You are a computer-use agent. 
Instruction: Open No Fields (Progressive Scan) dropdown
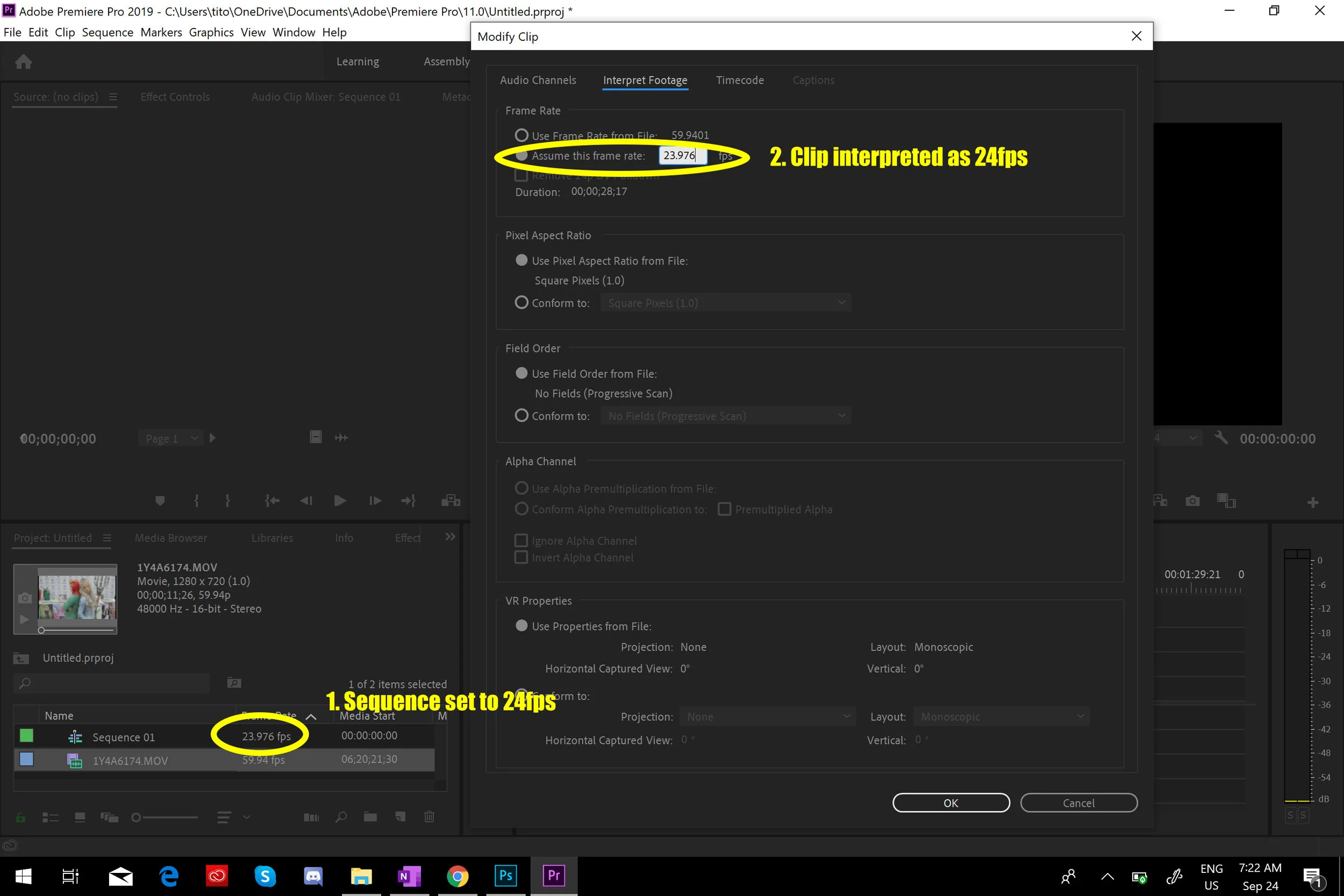[x=725, y=416]
